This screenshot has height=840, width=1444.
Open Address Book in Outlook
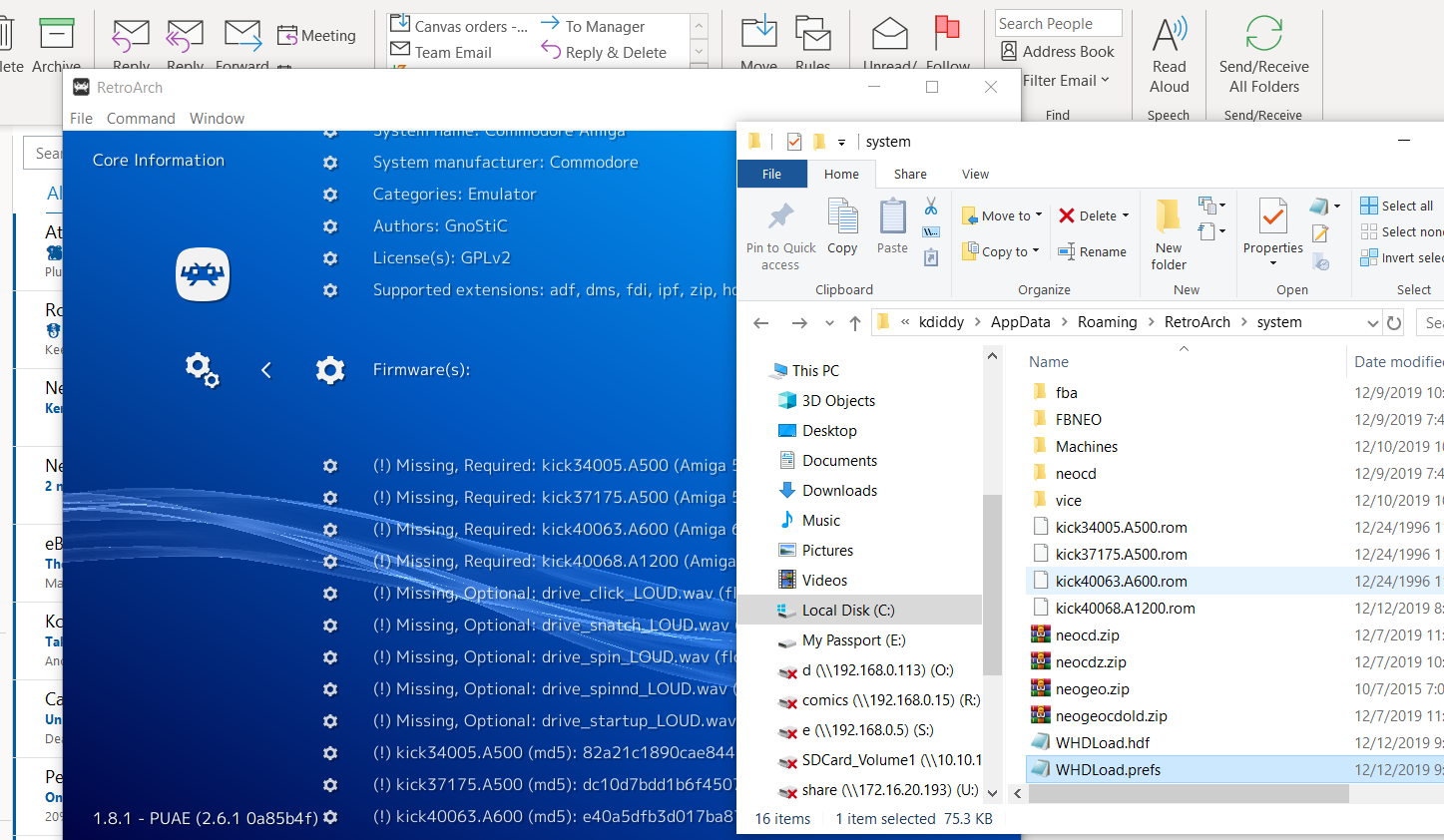(x=1058, y=51)
